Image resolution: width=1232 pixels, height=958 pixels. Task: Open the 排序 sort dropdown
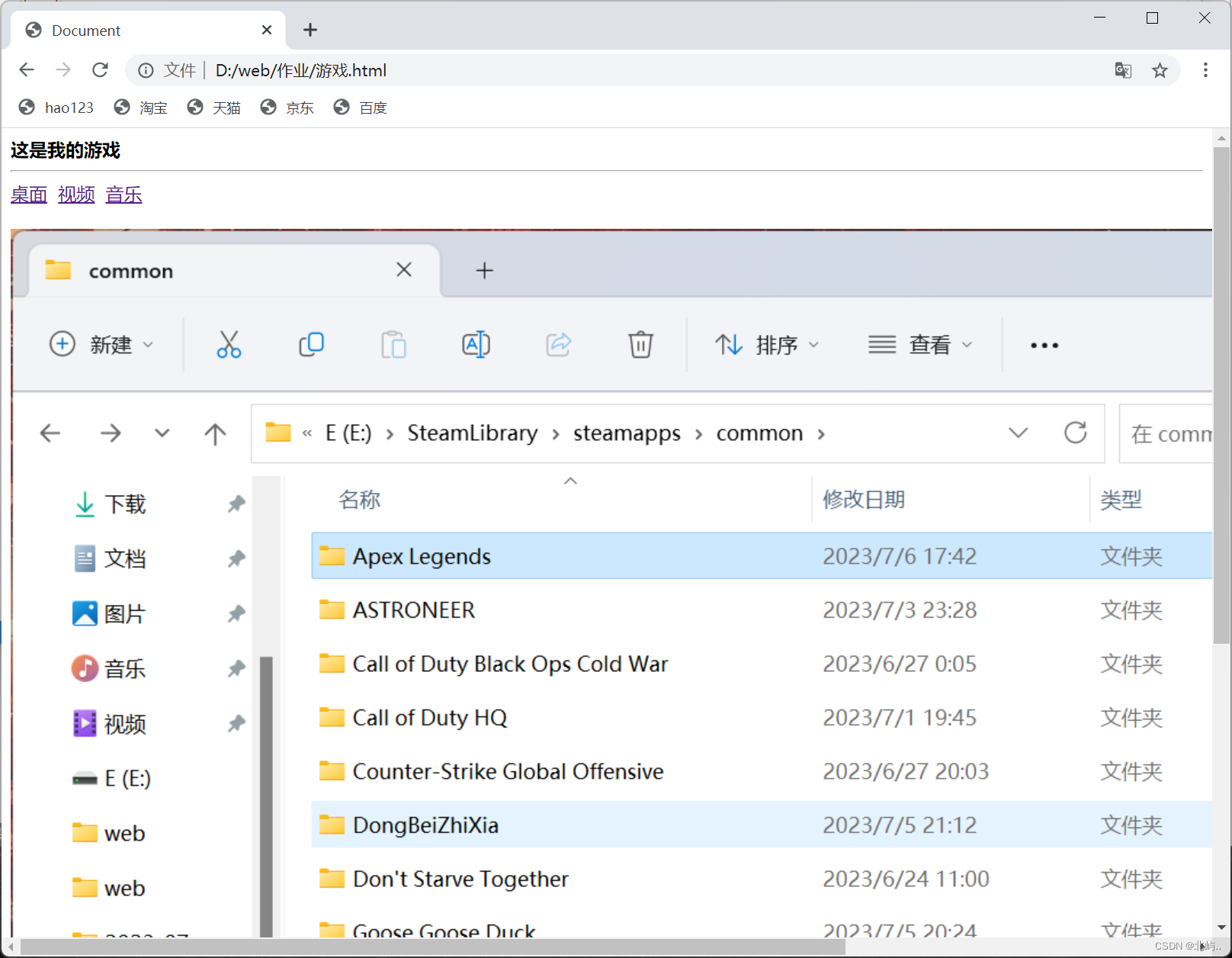(767, 345)
